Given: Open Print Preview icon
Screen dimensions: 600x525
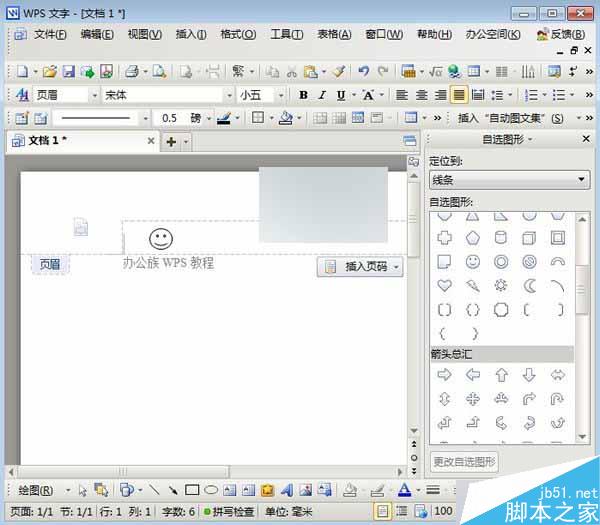Looking at the screenshot, I should (159, 72).
